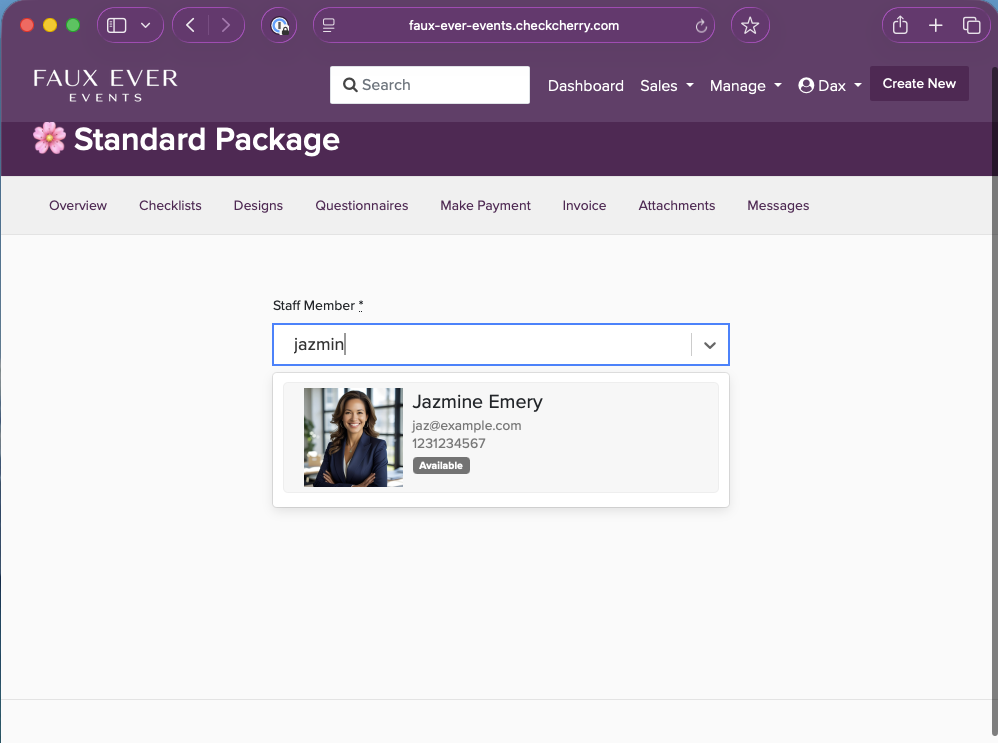Open Safari's share icon
Image resolution: width=998 pixels, height=743 pixels.
click(899, 25)
